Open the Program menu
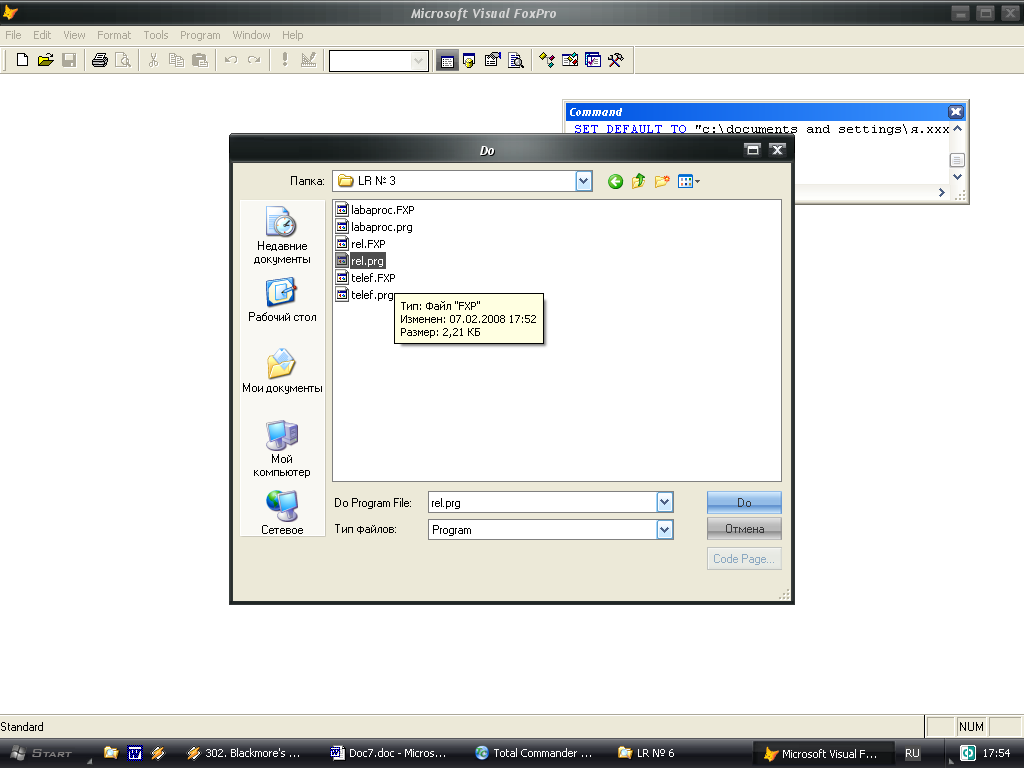This screenshot has width=1024, height=768. 200,35
